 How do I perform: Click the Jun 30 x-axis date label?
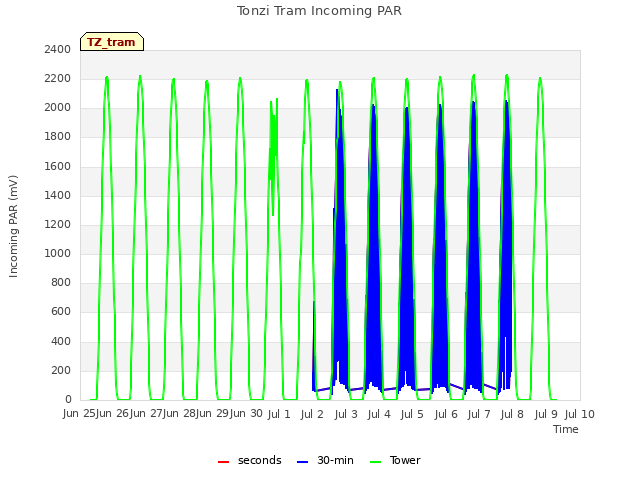tap(247, 413)
